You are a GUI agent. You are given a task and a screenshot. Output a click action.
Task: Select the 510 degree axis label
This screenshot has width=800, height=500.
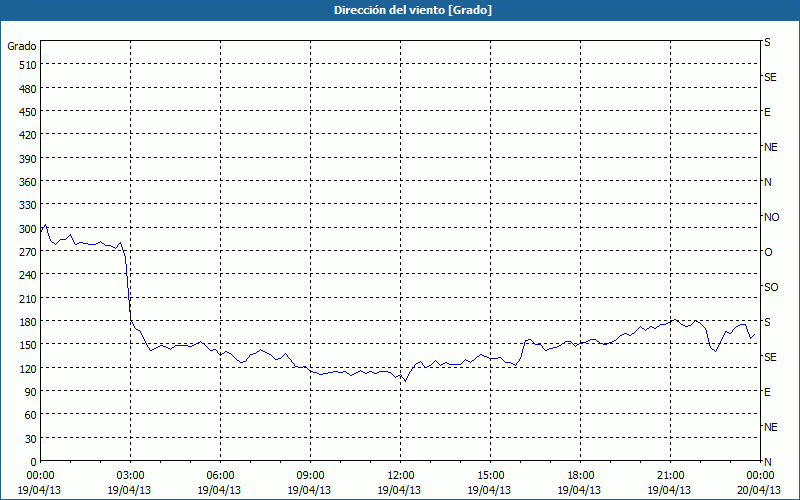click(29, 65)
